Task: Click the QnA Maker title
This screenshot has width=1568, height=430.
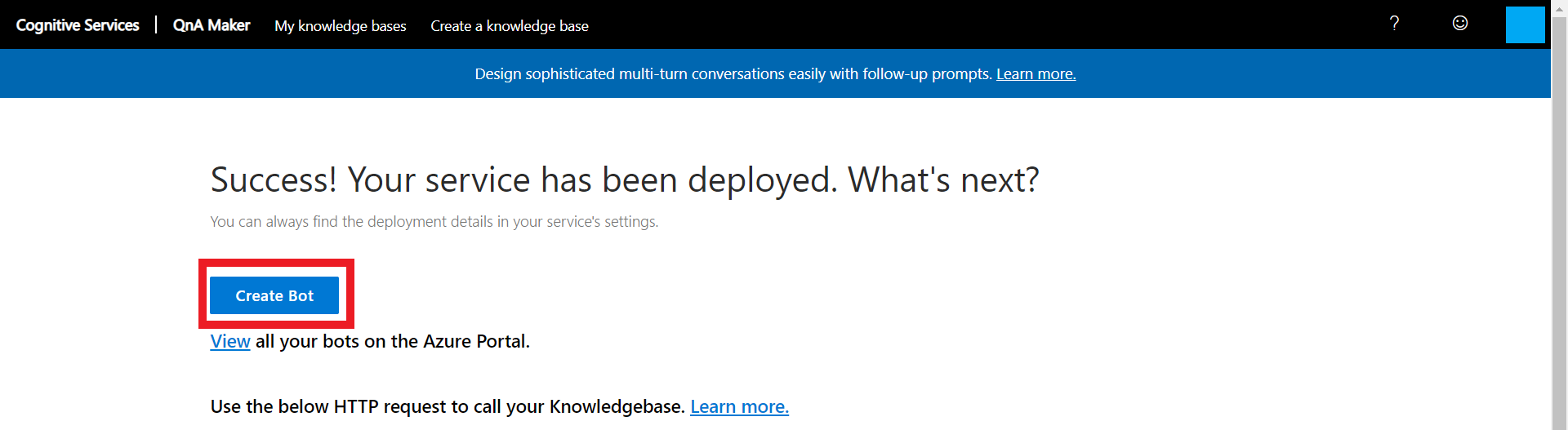Action: [x=212, y=25]
